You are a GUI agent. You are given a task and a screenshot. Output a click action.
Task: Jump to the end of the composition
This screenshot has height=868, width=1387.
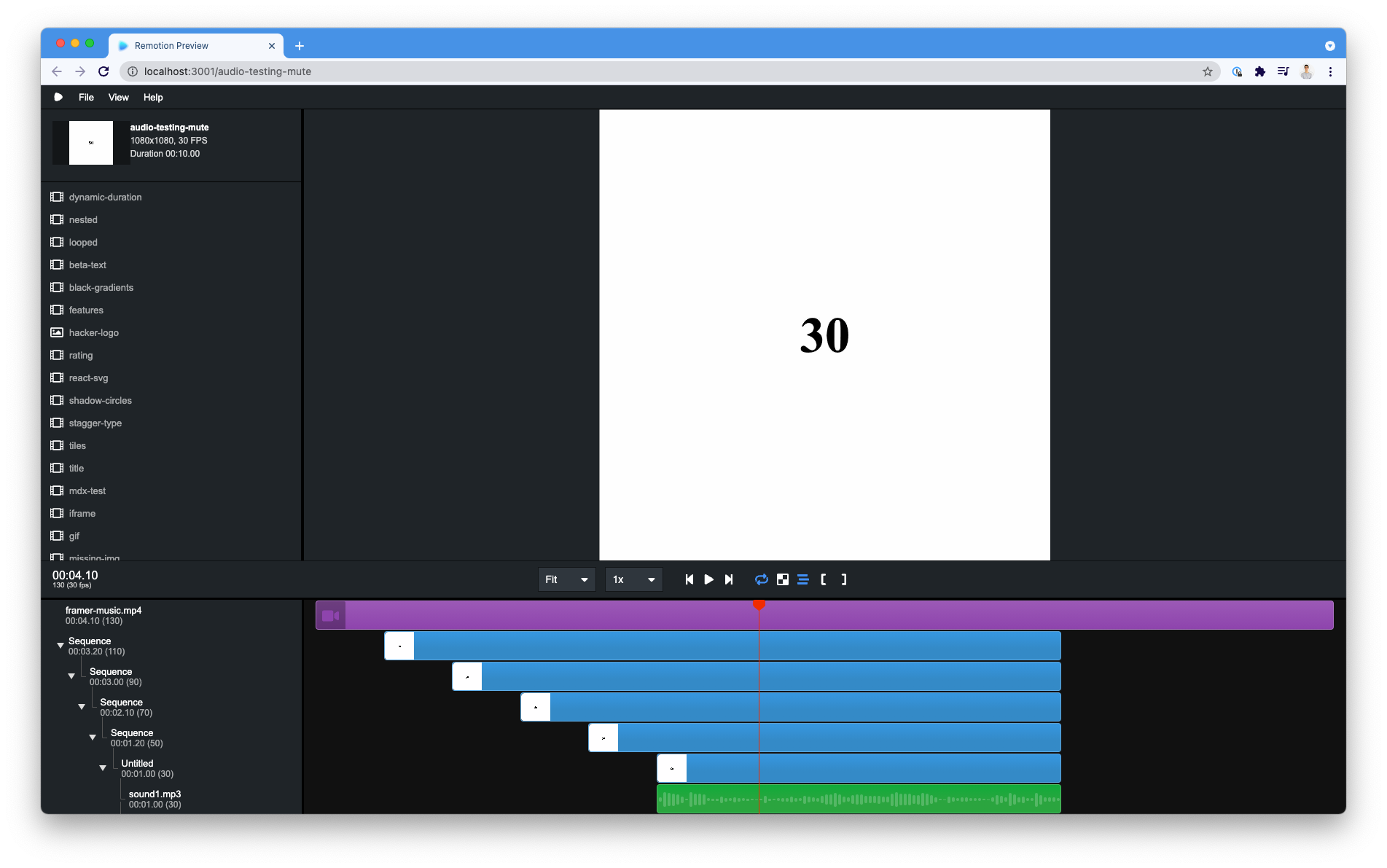click(729, 579)
